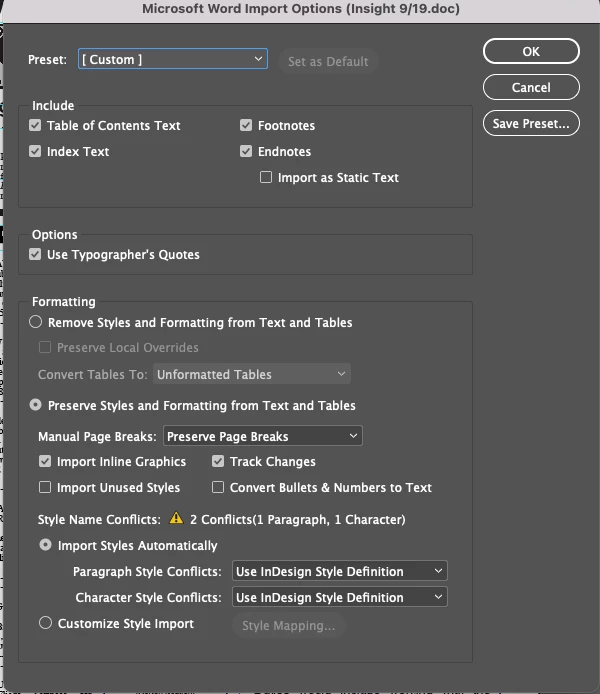Image resolution: width=600 pixels, height=694 pixels.
Task: Disable Use Typographer's Quotes
Action: 35,254
